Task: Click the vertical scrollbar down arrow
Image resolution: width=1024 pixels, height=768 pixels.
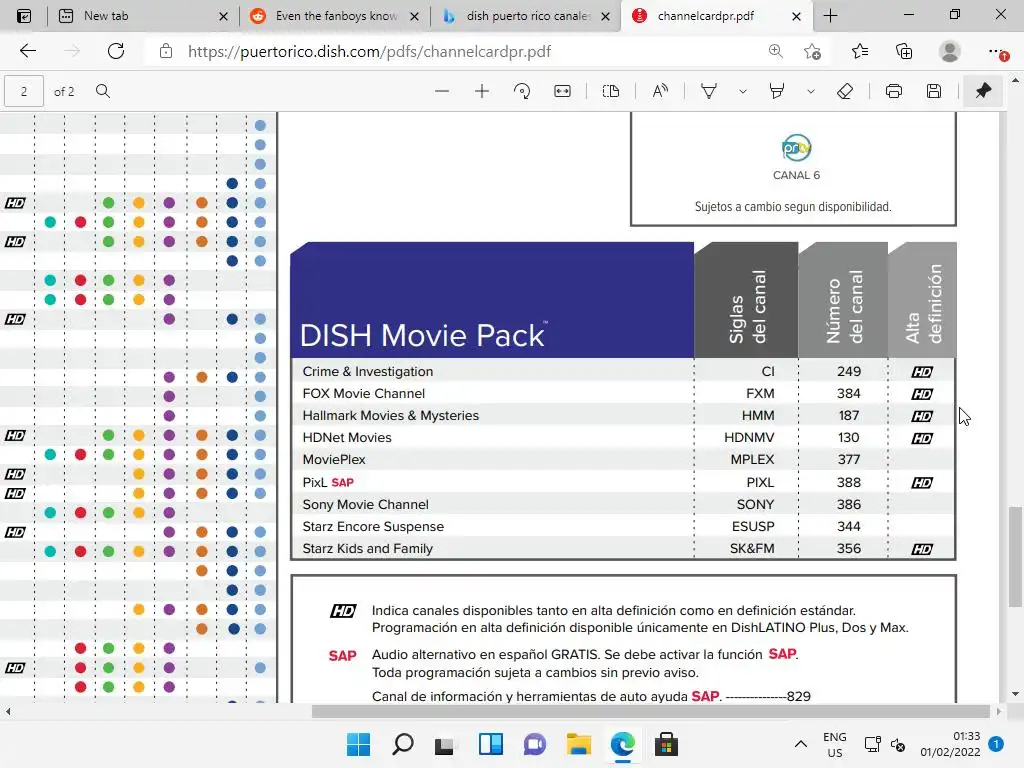Action: (x=1014, y=694)
